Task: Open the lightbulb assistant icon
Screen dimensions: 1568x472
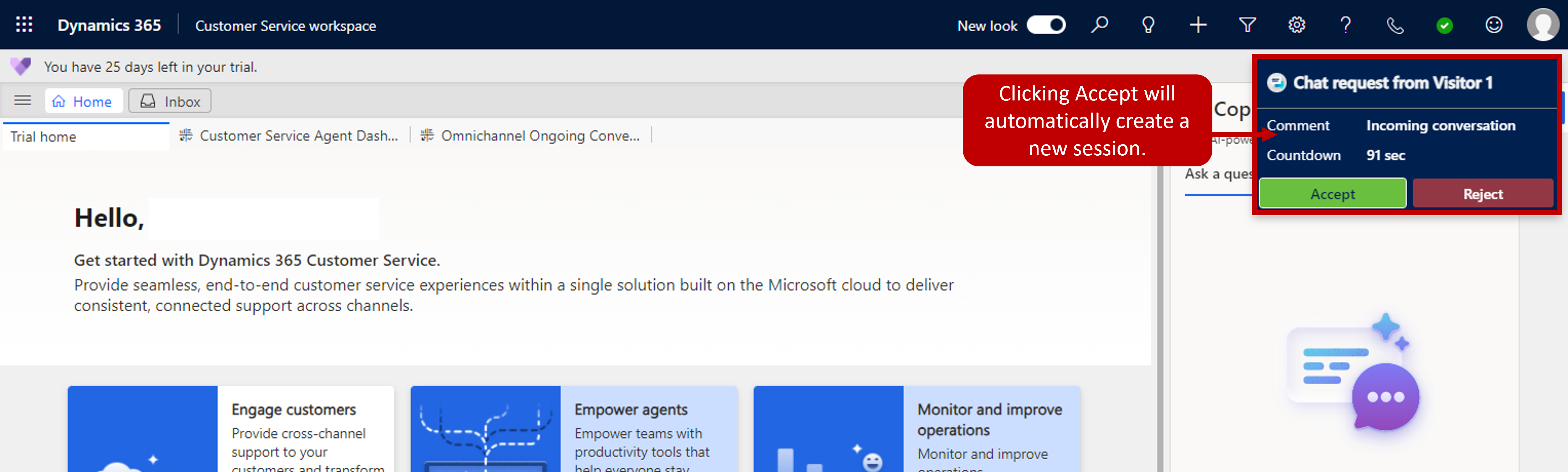Action: click(x=1148, y=25)
